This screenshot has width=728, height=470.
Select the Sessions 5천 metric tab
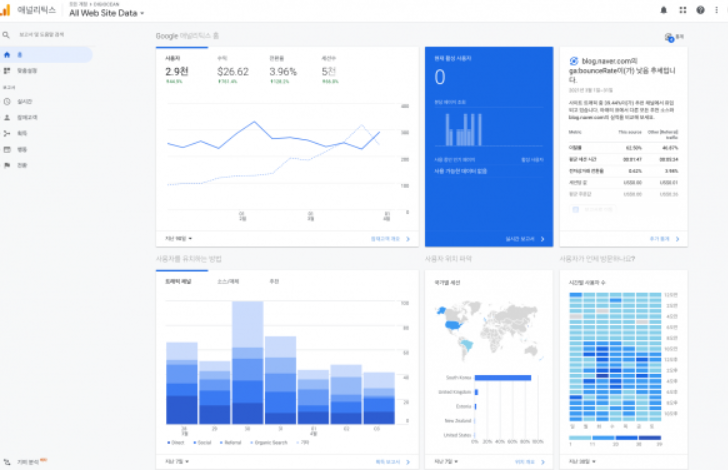pos(330,70)
